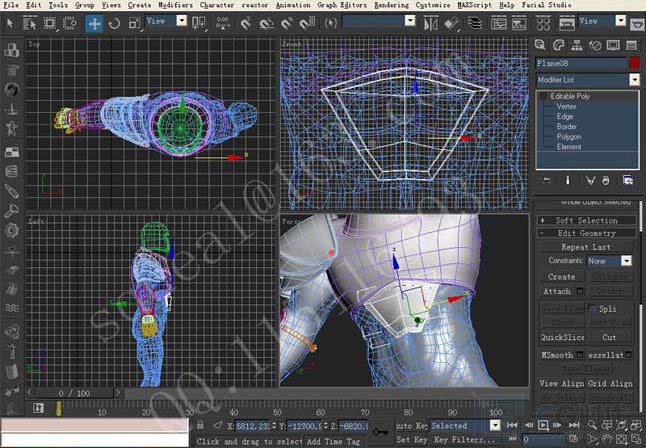Click the Quick Render teapot icon
Viewport: 646px width, 448px height.
638,24
